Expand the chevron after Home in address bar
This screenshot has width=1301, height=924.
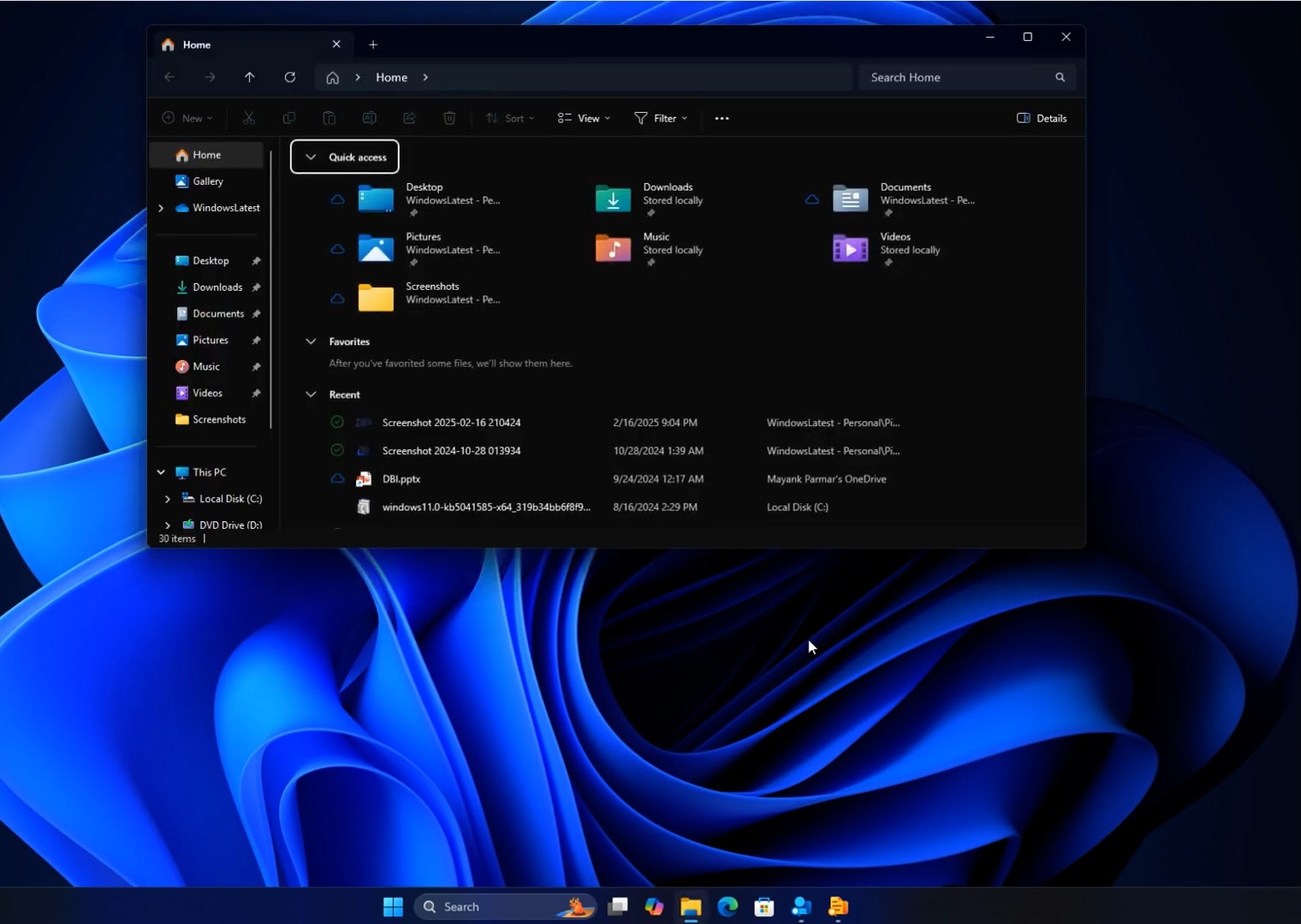pyautogui.click(x=425, y=77)
